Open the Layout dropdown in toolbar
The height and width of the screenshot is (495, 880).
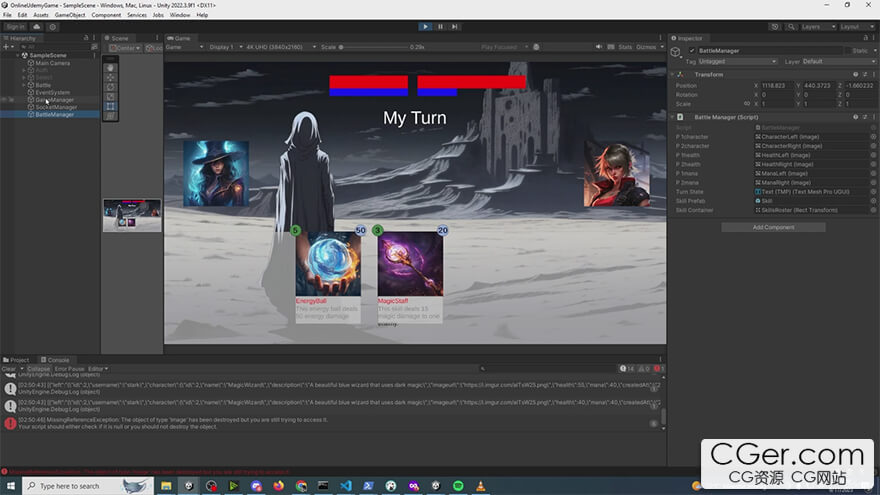pyautogui.click(x=857, y=26)
